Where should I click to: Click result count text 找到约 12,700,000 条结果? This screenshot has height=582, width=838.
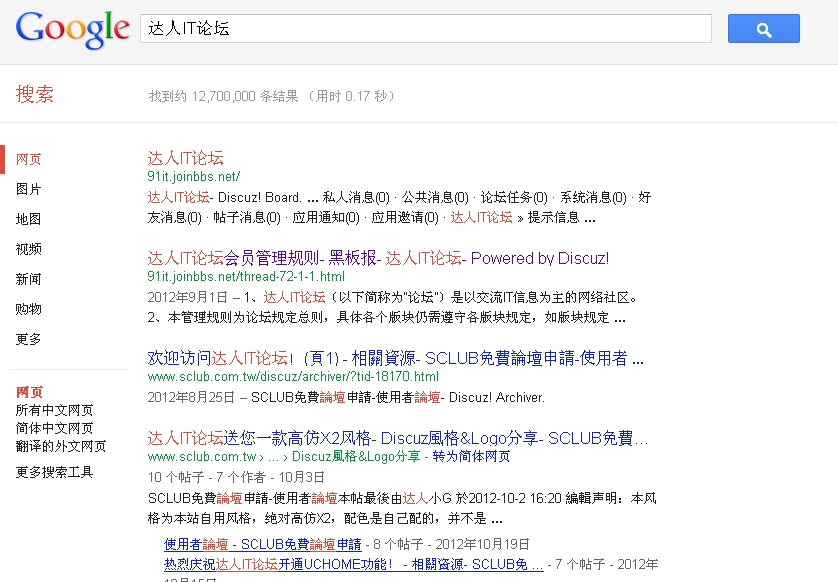tap(223, 96)
